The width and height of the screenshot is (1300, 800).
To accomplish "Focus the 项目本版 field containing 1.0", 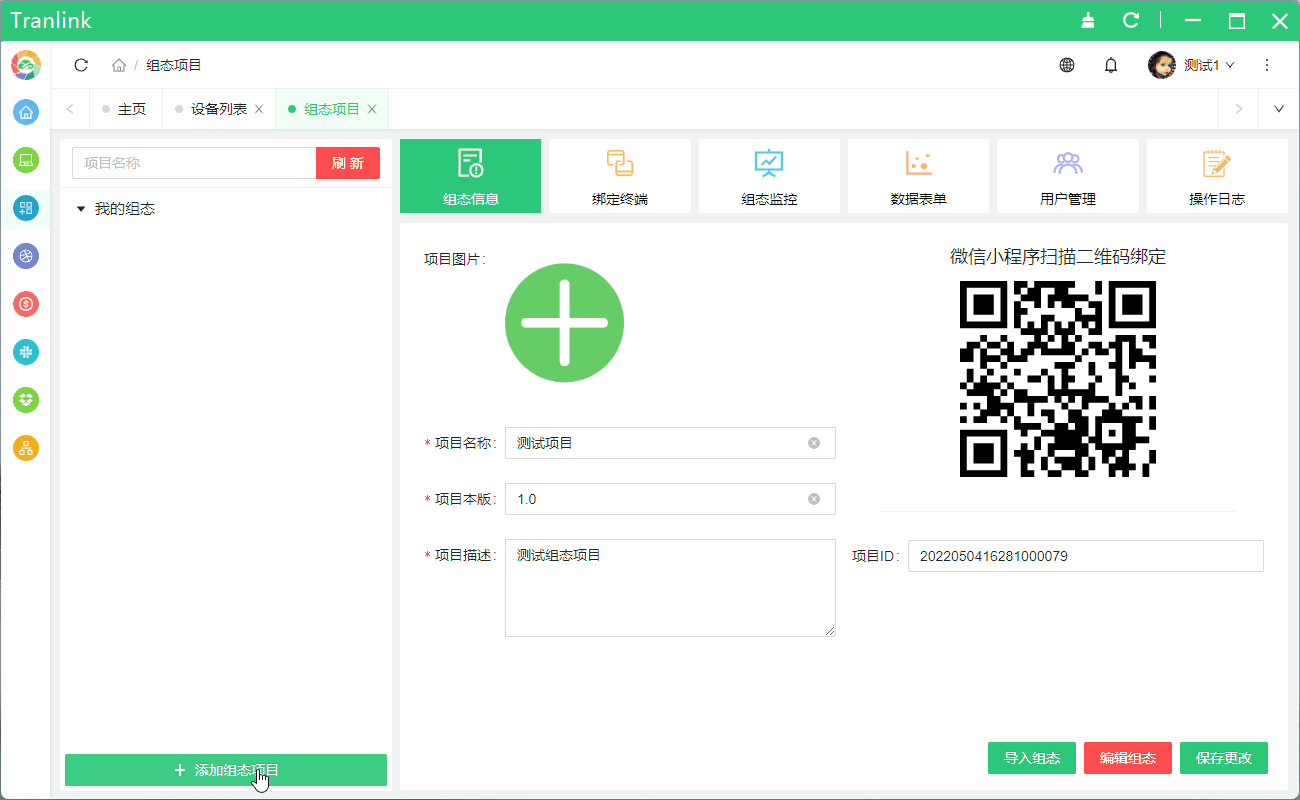I will (x=670, y=499).
